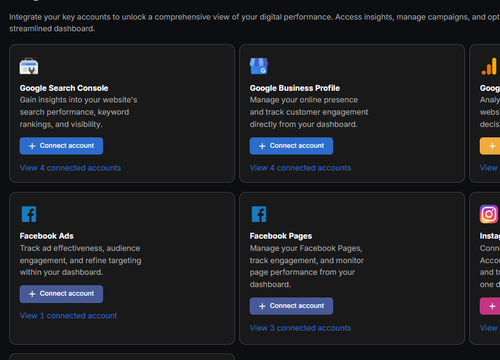Connect a Facebook Ads account
The width and height of the screenshot is (500, 360).
pos(61,294)
